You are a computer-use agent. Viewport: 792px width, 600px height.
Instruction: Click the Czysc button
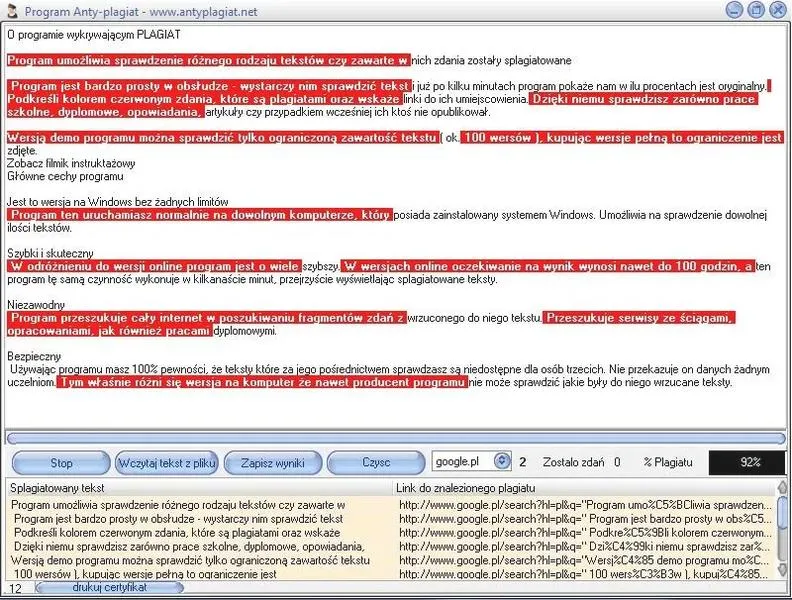point(376,463)
